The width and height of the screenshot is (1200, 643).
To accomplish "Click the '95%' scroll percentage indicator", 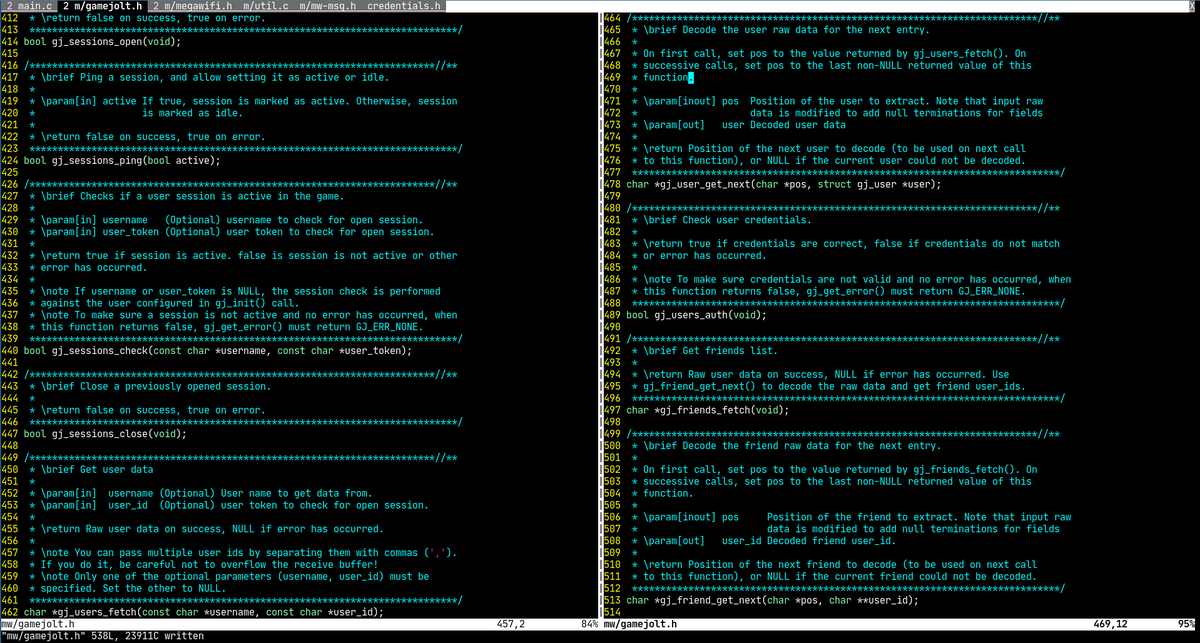I will 1186,624.
